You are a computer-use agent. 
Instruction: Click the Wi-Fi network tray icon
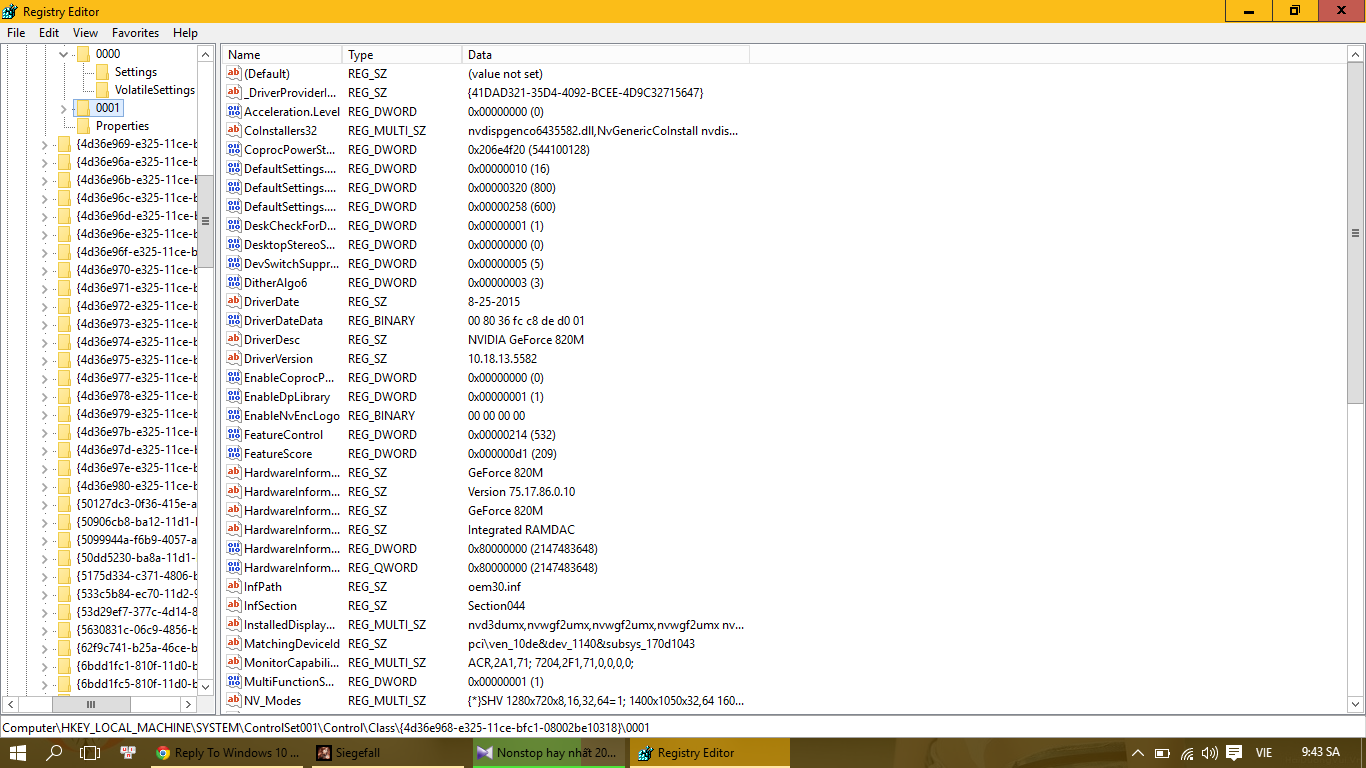click(1187, 753)
